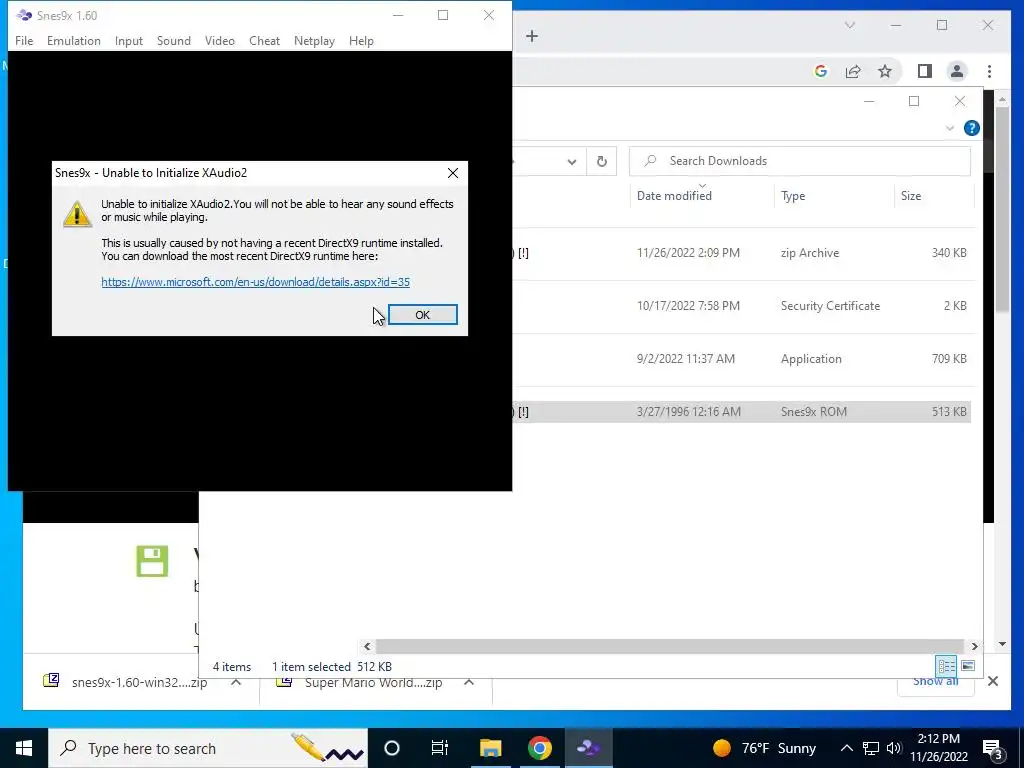Close the XAudio2 warning dialog
Viewport: 1024px width, 768px height.
pyautogui.click(x=453, y=173)
